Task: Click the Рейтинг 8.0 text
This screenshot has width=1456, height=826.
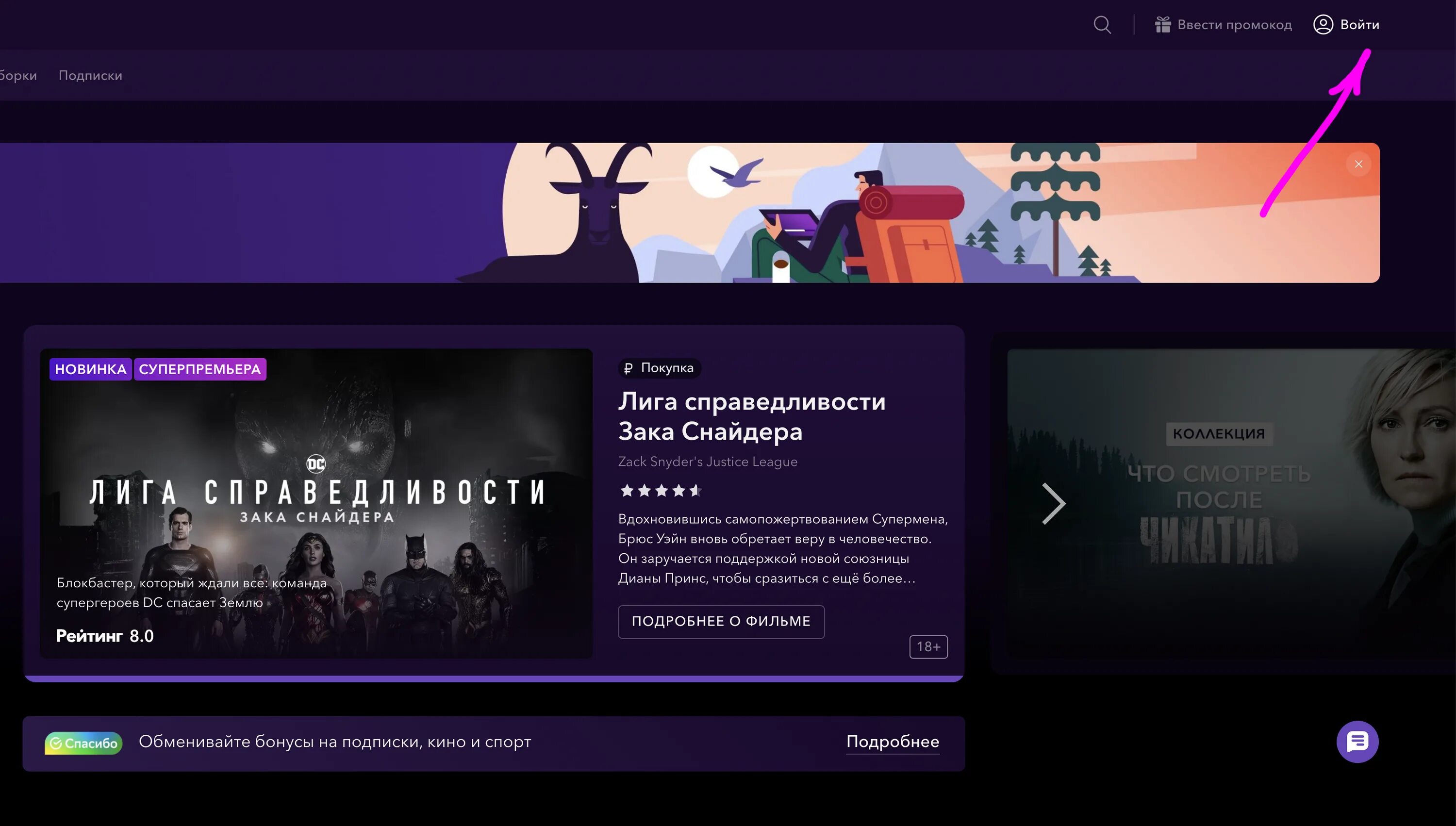Action: click(105, 636)
